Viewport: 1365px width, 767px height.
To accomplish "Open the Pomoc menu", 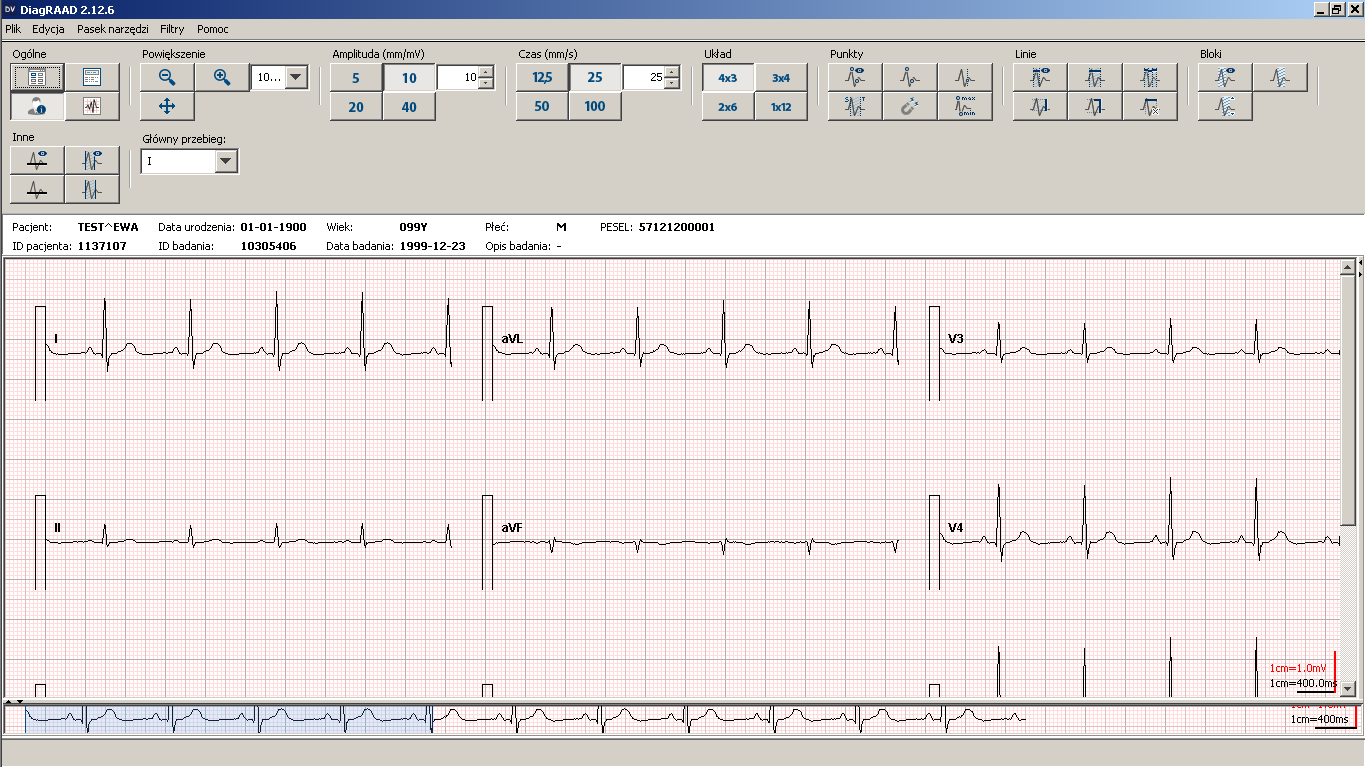I will (213, 29).
